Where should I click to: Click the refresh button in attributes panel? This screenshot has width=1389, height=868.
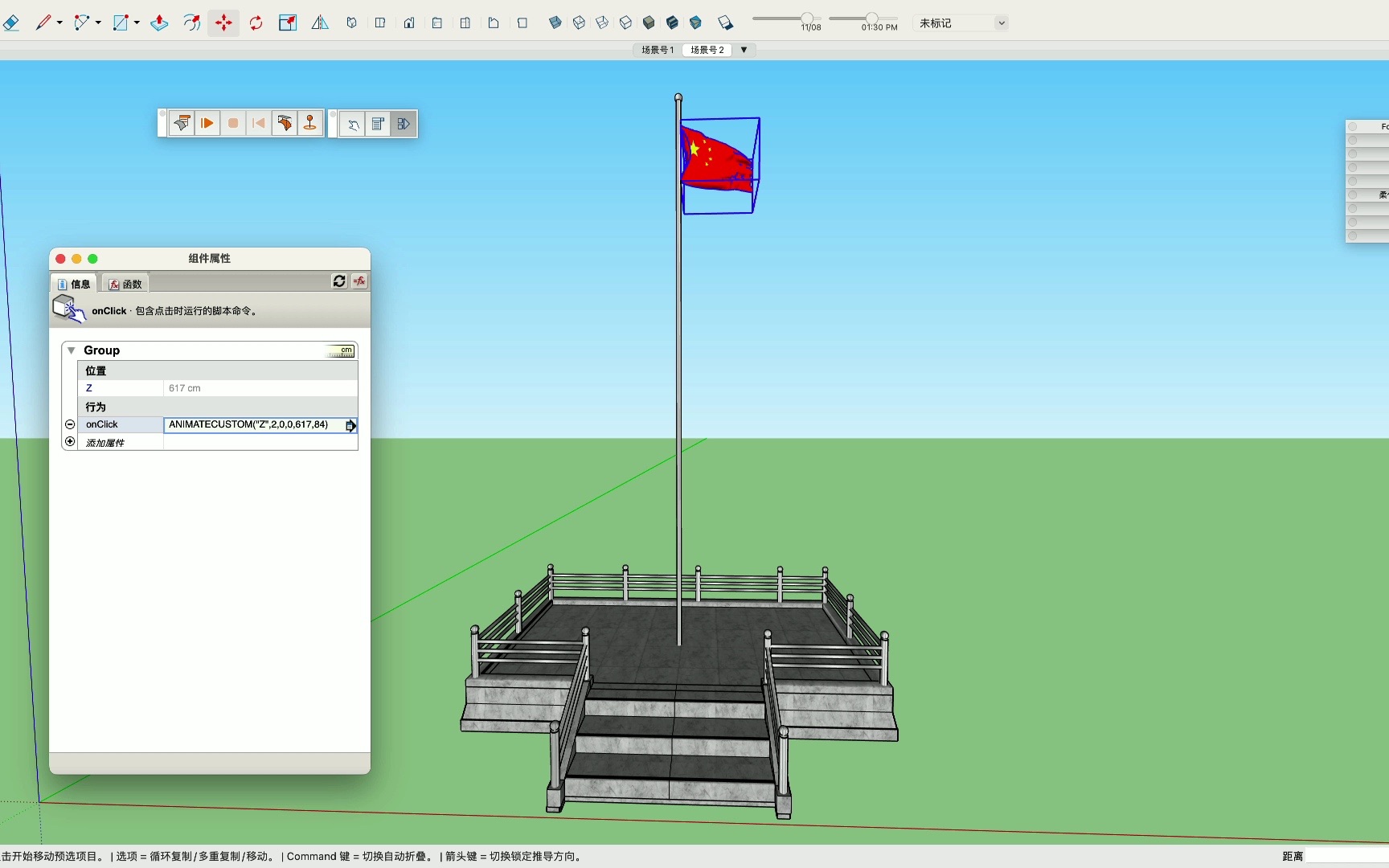(x=339, y=281)
